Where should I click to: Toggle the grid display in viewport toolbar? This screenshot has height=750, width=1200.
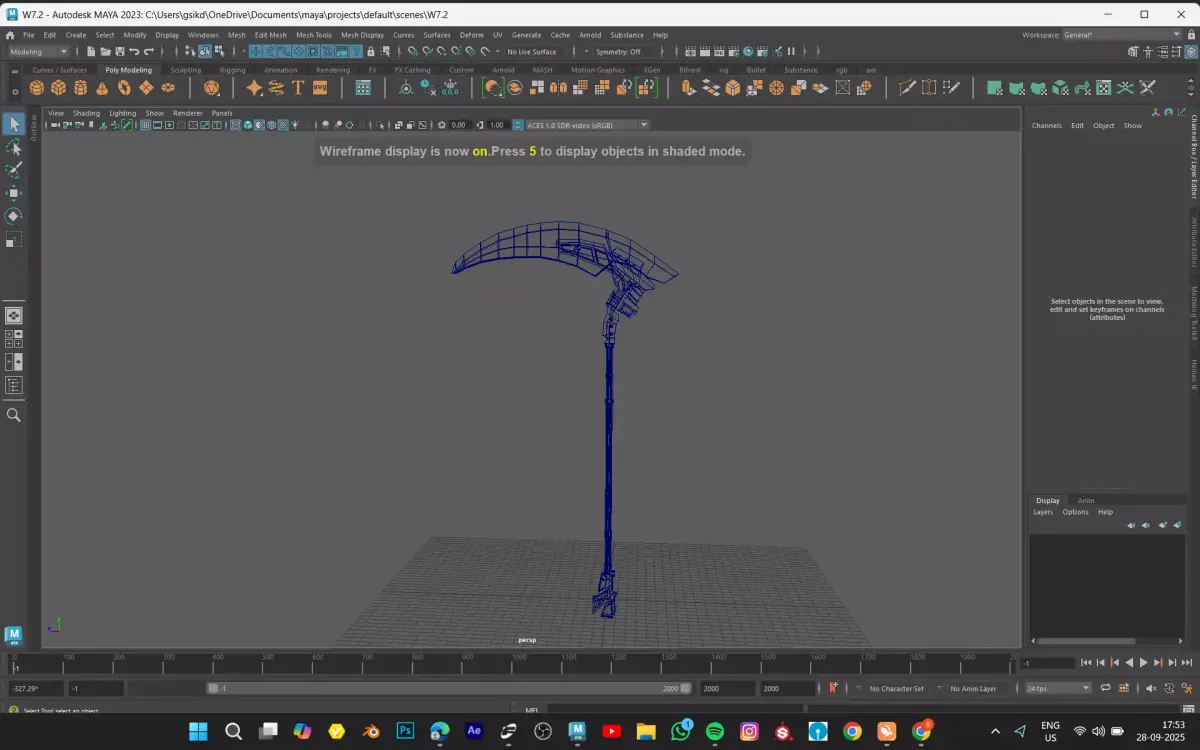[x=146, y=125]
